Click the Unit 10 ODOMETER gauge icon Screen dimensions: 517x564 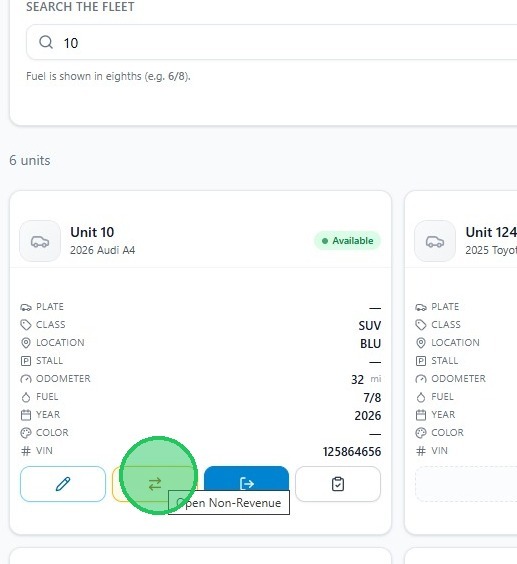pyautogui.click(x=26, y=379)
